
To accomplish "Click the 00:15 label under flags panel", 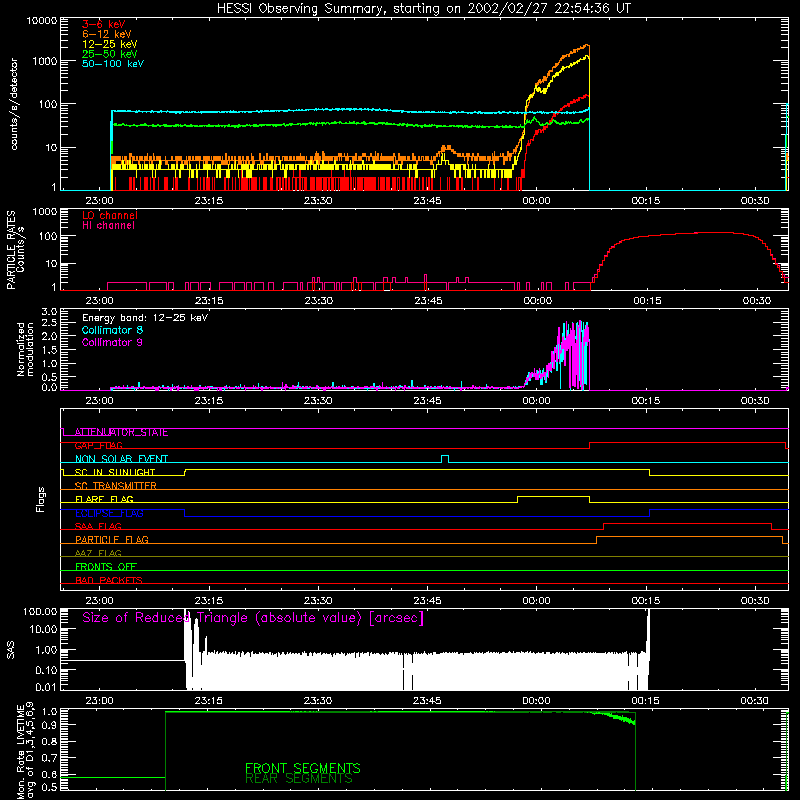I will point(646,601).
